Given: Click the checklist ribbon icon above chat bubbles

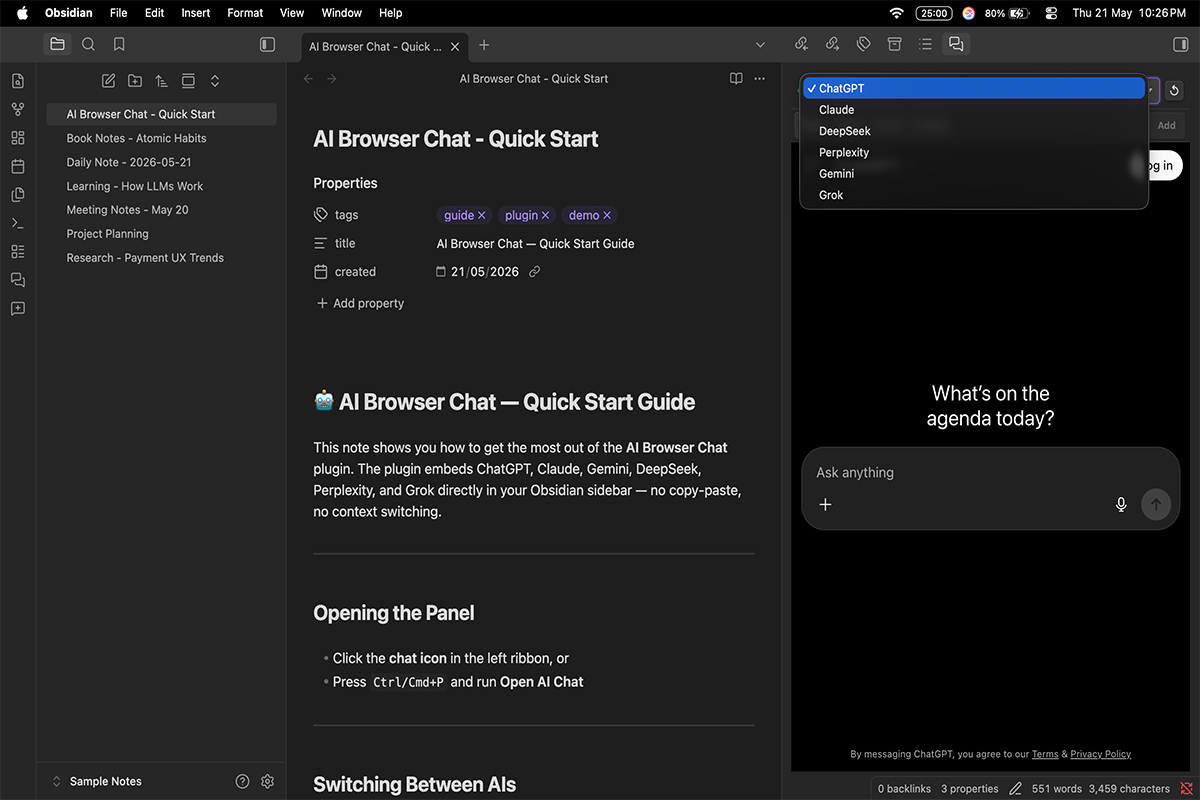Looking at the screenshot, I should (x=18, y=251).
